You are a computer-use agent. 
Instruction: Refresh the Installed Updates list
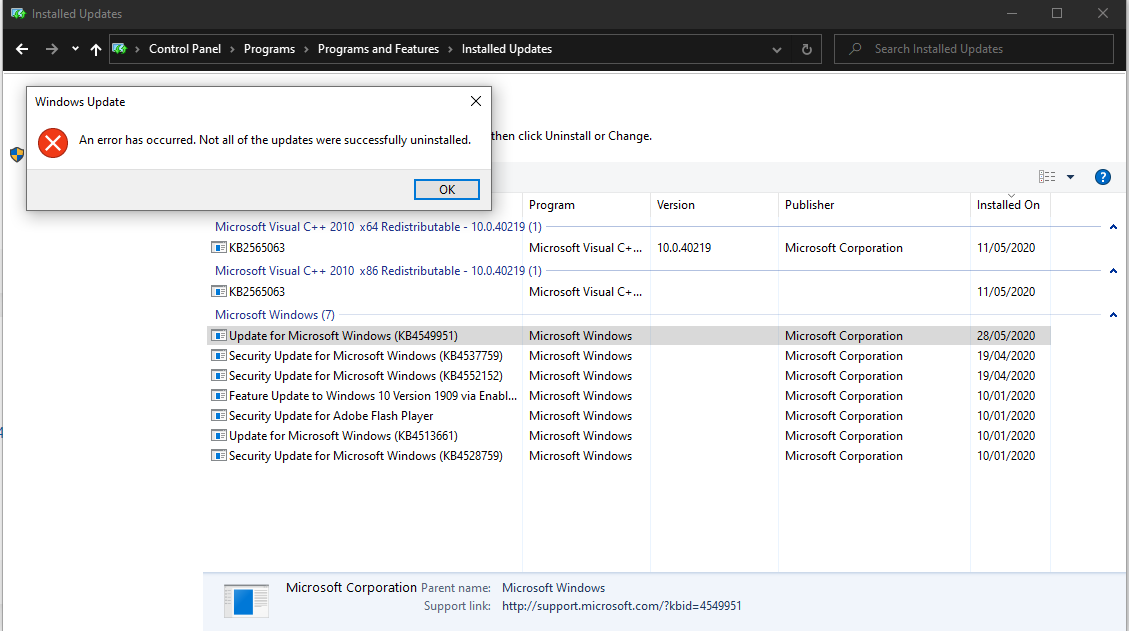click(806, 50)
